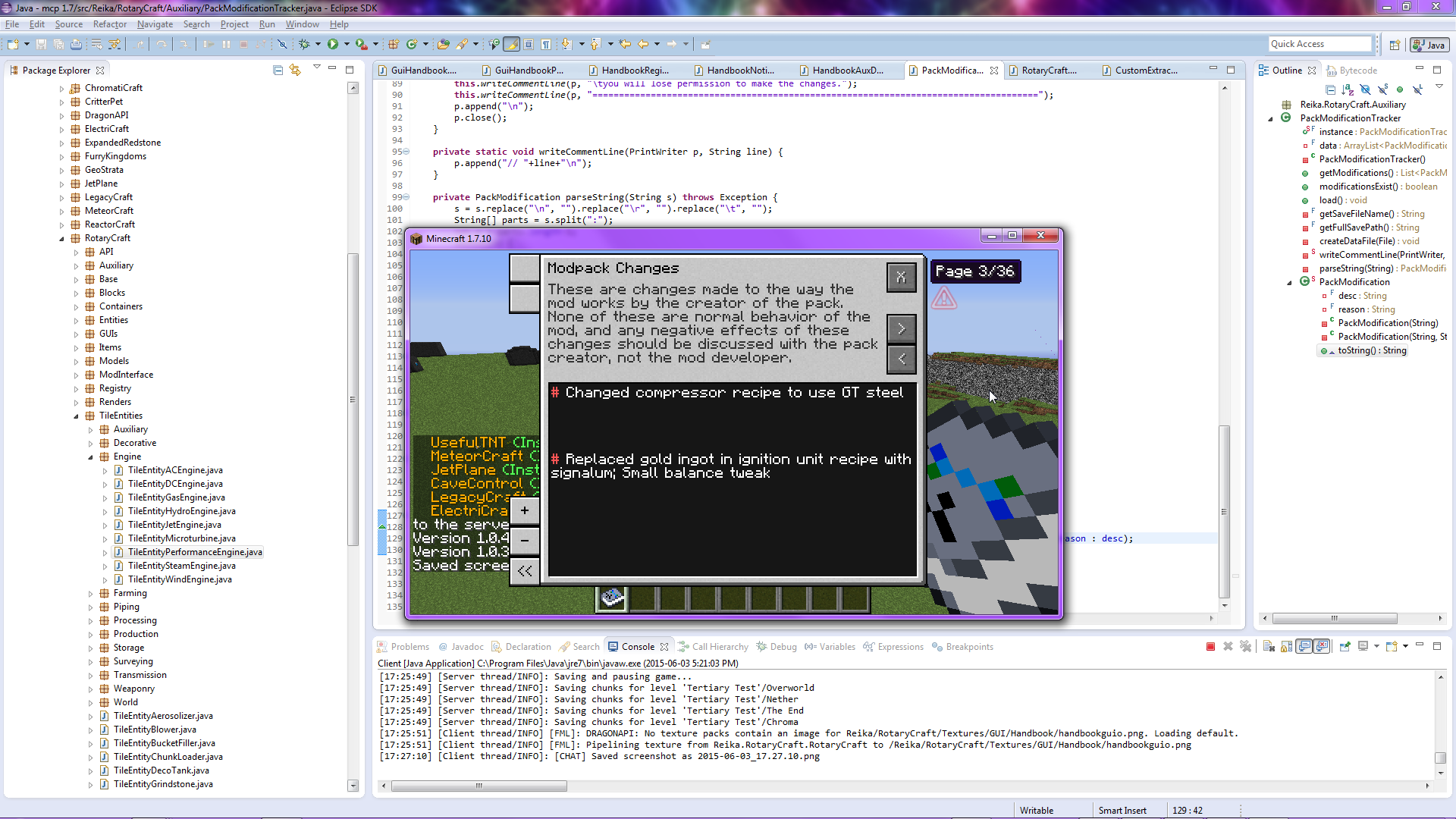1456x819 pixels.
Task: Click the minus button in Minecraft handbook
Action: coord(525,541)
